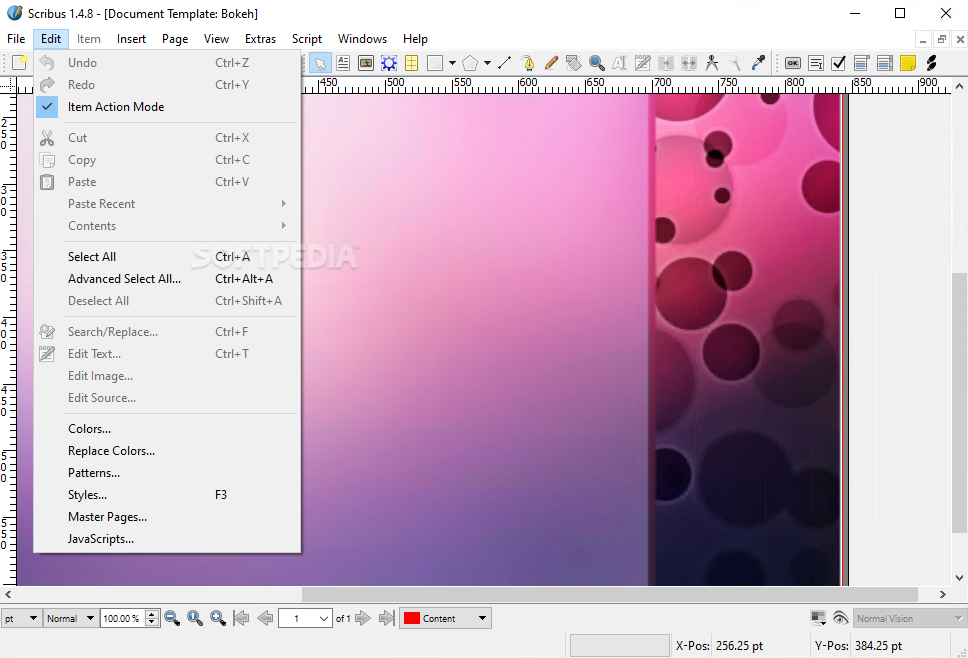968x658 pixels.
Task: Expand the polygon tool dropdown arrow
Action: (487, 63)
